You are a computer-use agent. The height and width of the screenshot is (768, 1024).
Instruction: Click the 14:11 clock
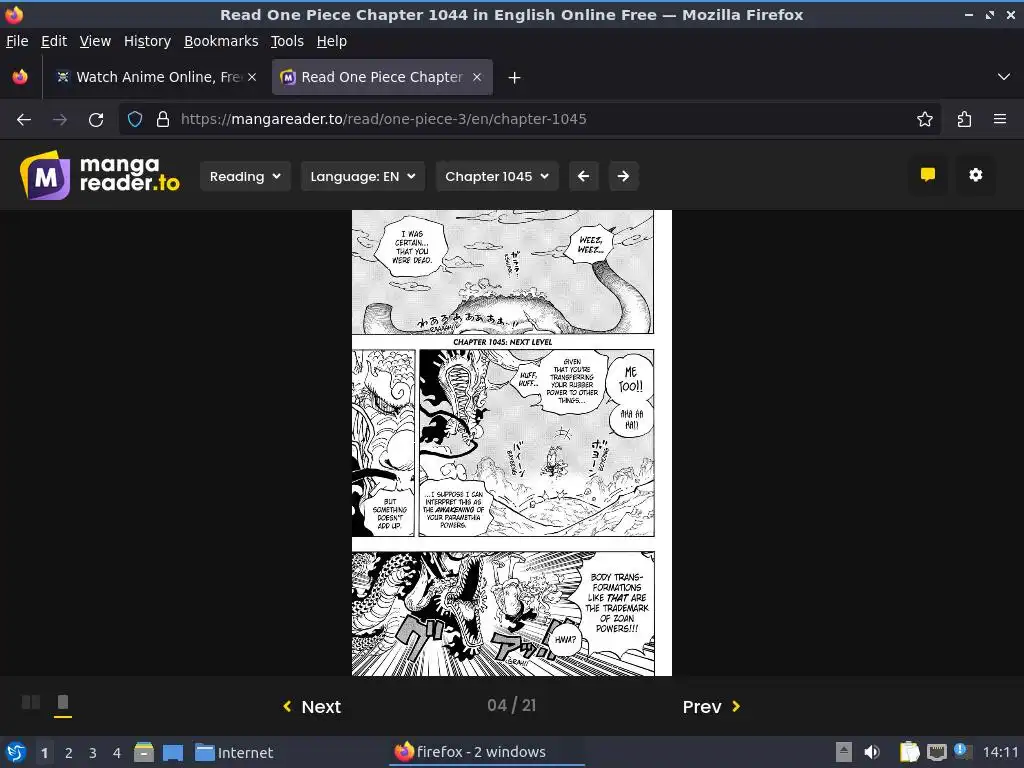tap(1000, 752)
